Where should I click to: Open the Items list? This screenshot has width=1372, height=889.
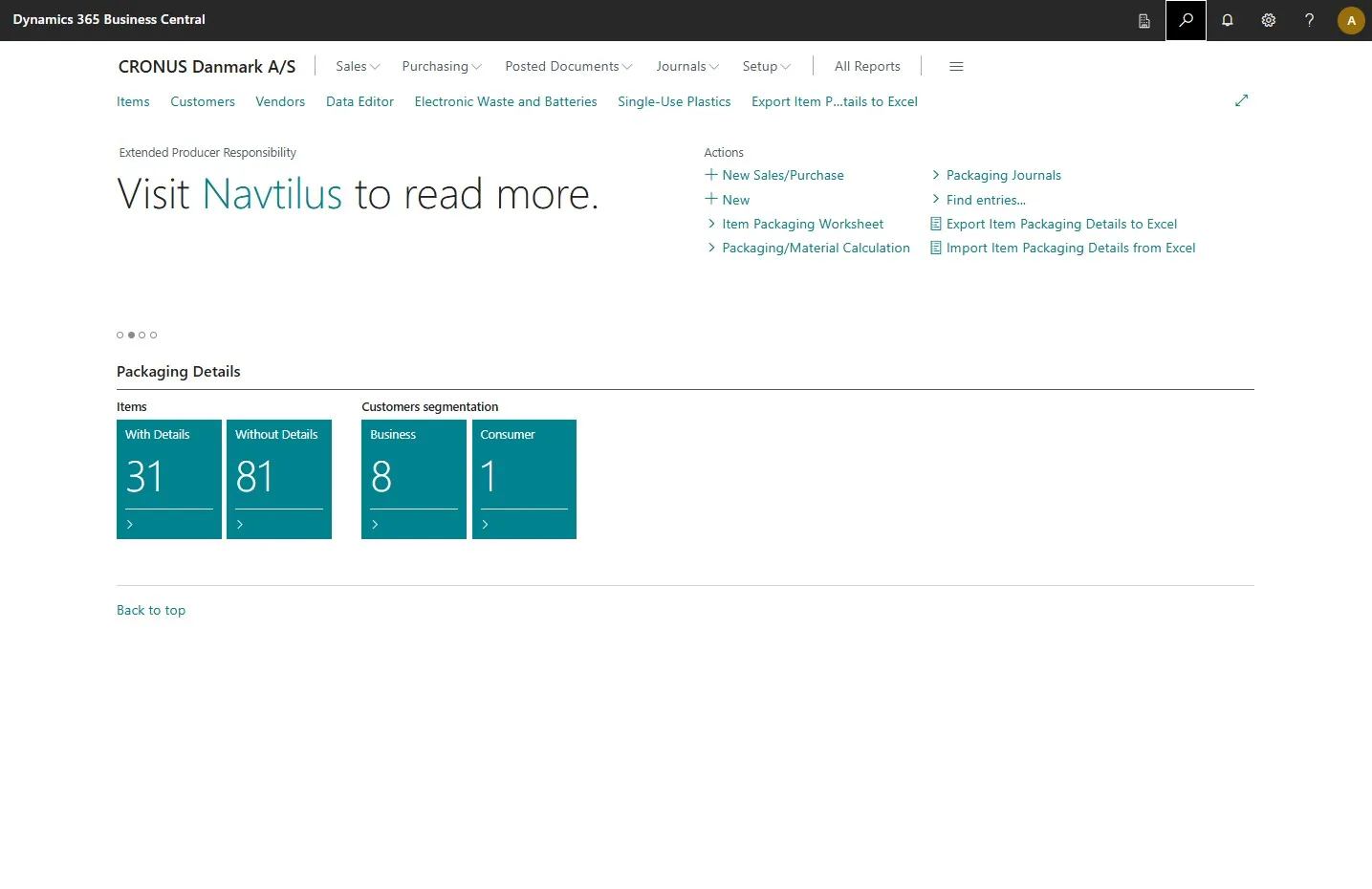pos(133,101)
